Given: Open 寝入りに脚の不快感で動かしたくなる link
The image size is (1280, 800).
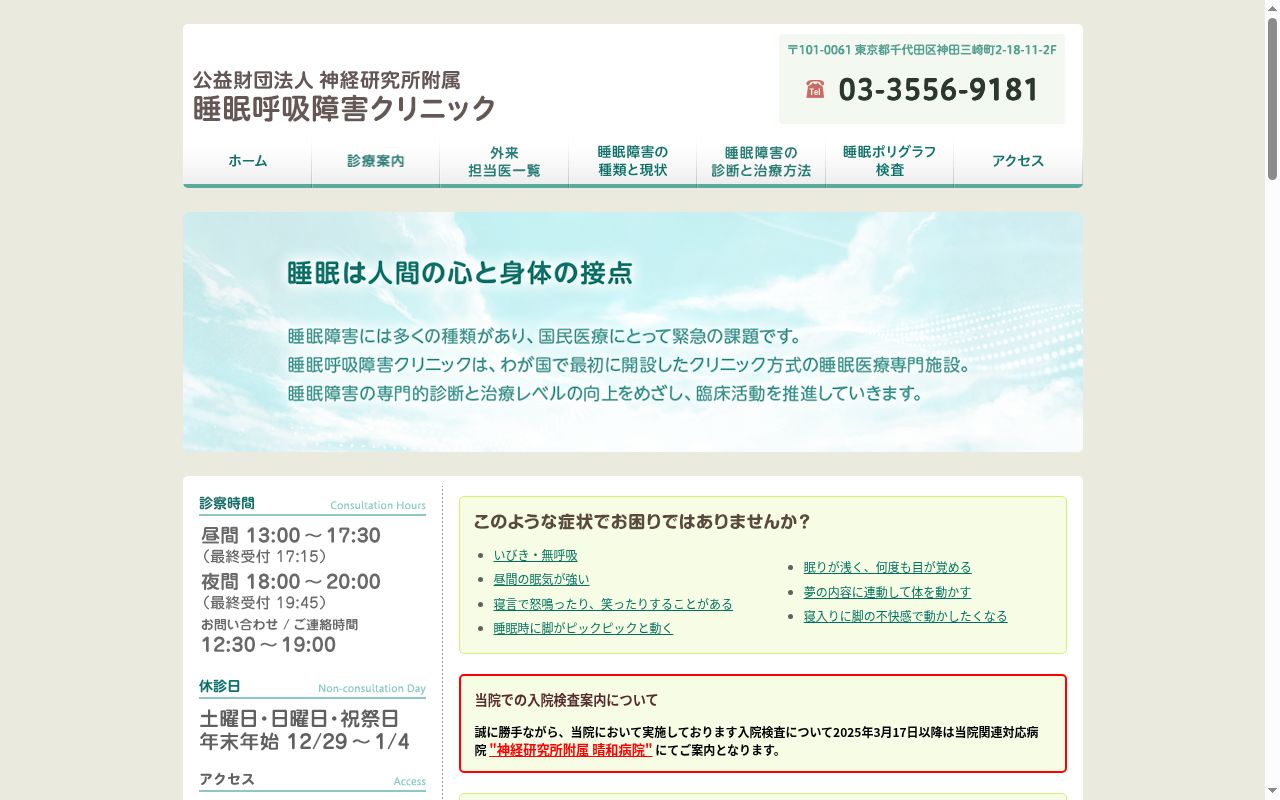Looking at the screenshot, I should (905, 616).
